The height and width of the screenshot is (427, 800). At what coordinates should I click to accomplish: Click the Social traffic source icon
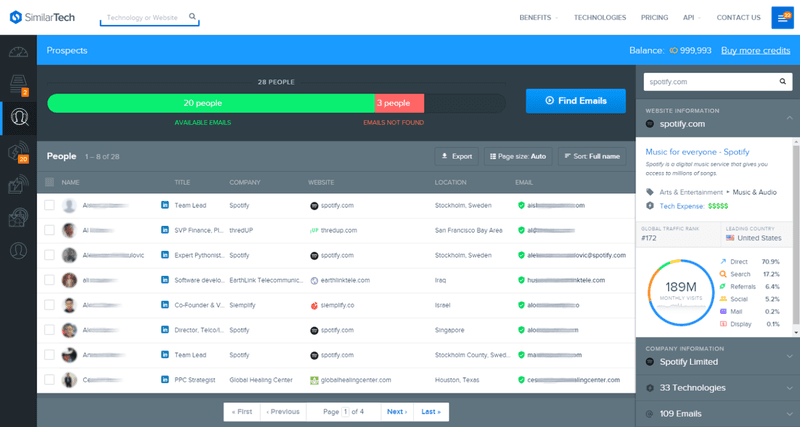tap(723, 299)
